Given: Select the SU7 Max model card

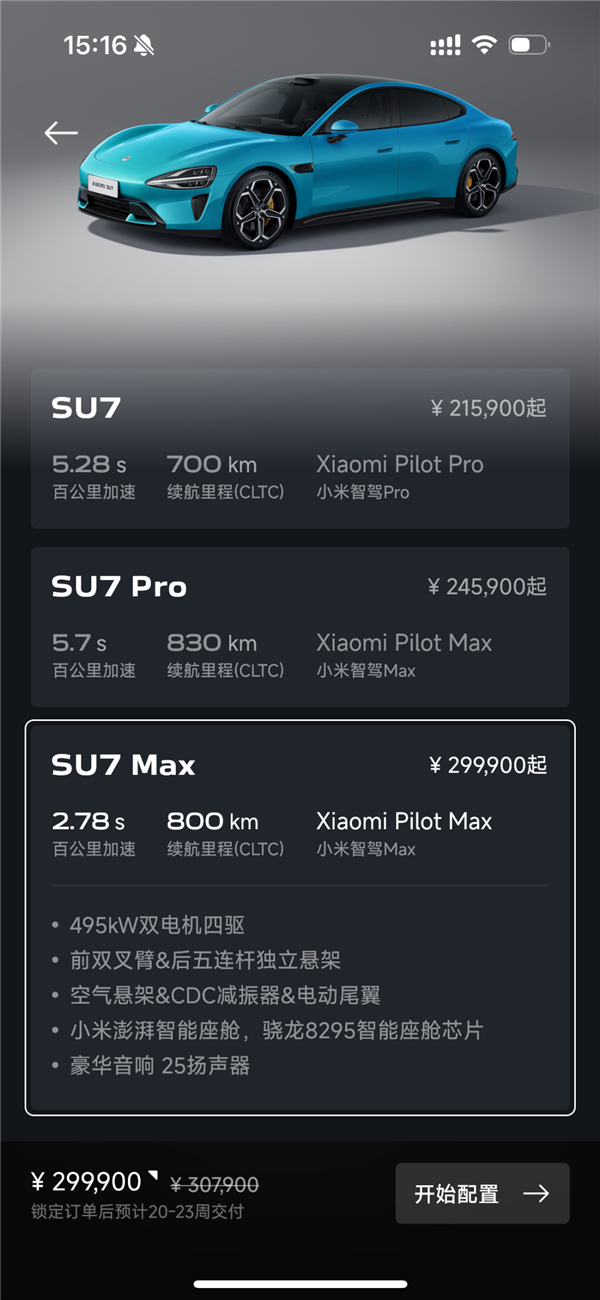Looking at the screenshot, I should tap(300, 917).
